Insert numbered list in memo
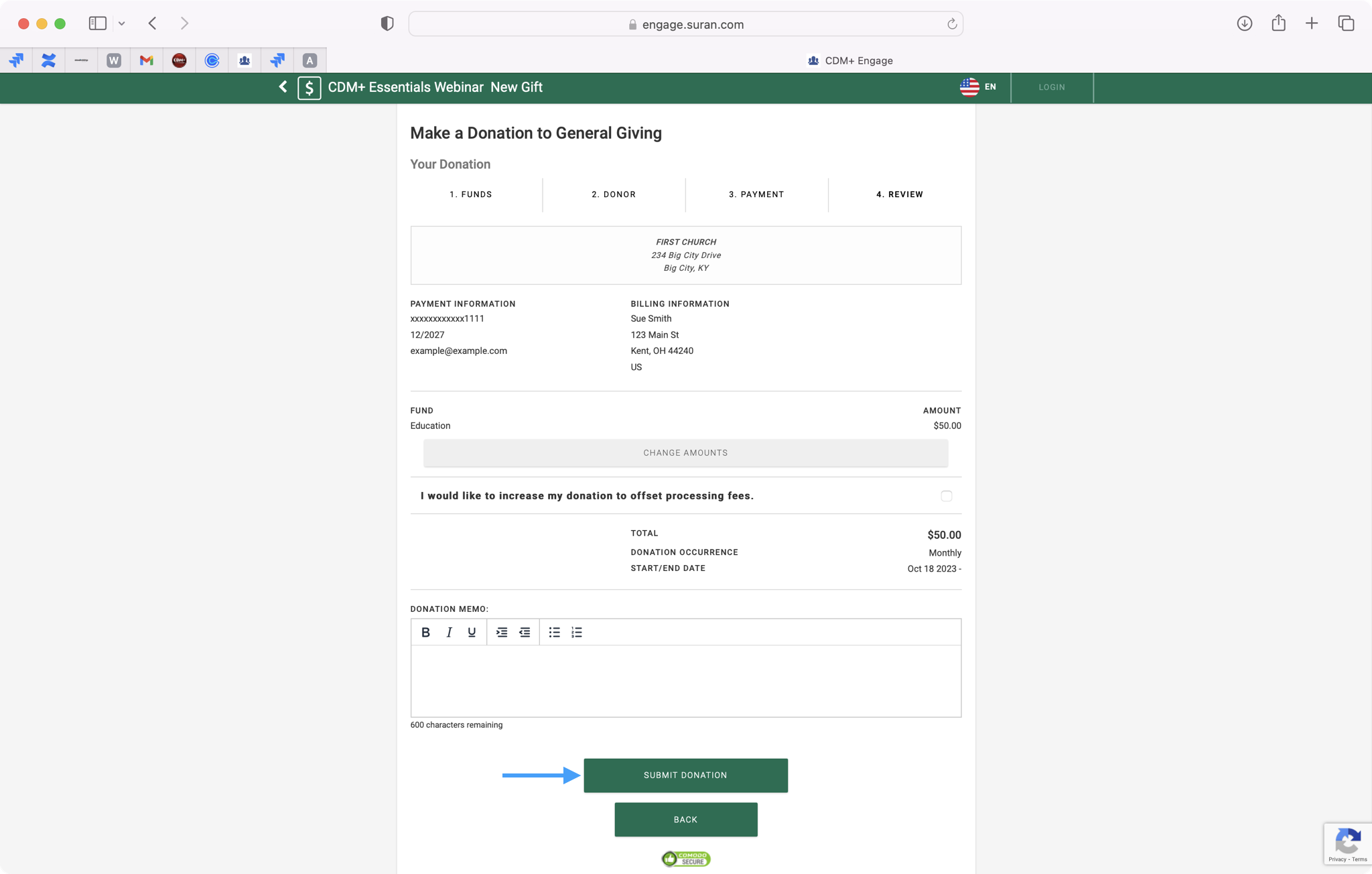 577,632
